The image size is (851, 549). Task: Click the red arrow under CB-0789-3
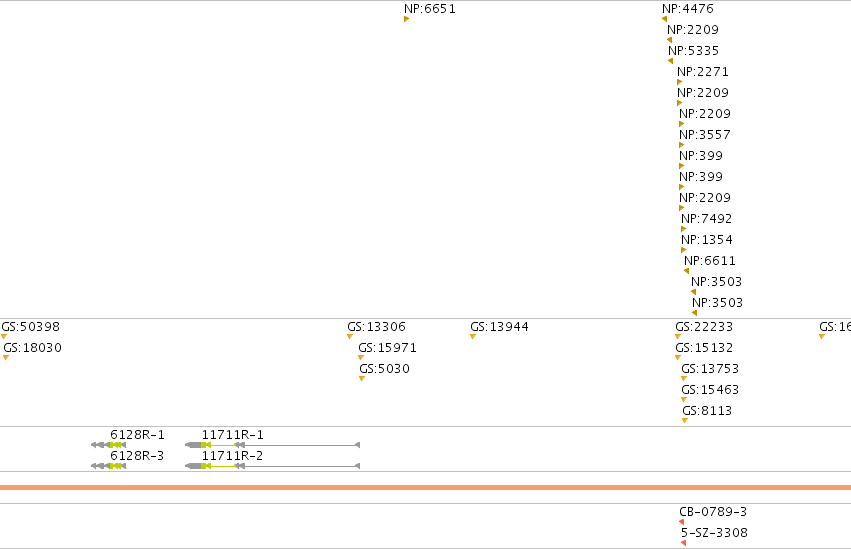(682, 522)
